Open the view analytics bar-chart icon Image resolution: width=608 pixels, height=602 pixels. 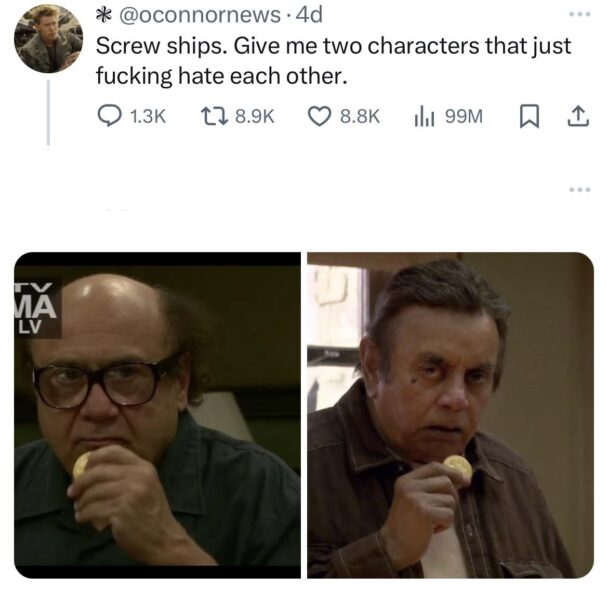pyautogui.click(x=424, y=116)
